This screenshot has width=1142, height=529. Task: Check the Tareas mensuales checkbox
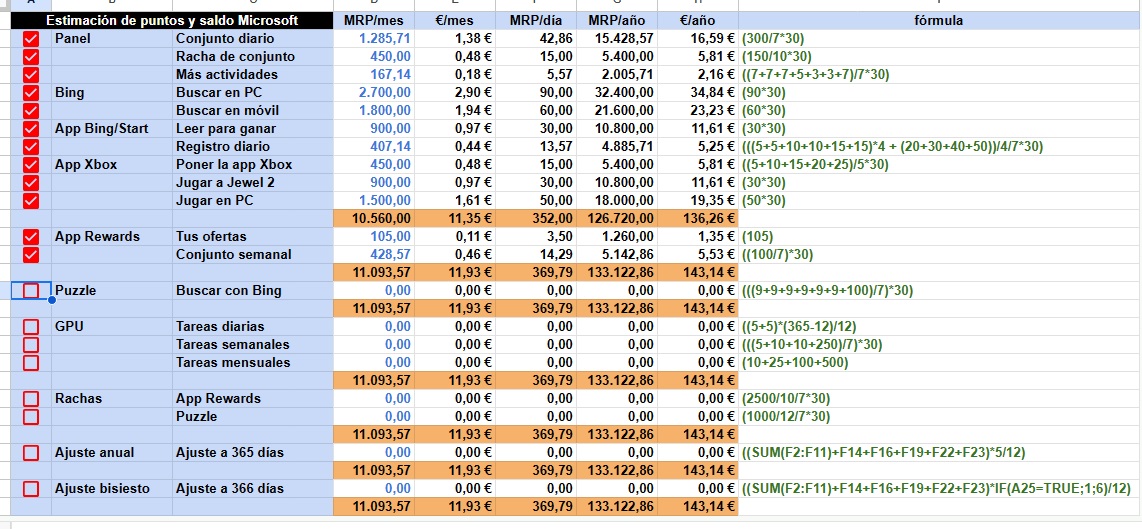point(31,362)
